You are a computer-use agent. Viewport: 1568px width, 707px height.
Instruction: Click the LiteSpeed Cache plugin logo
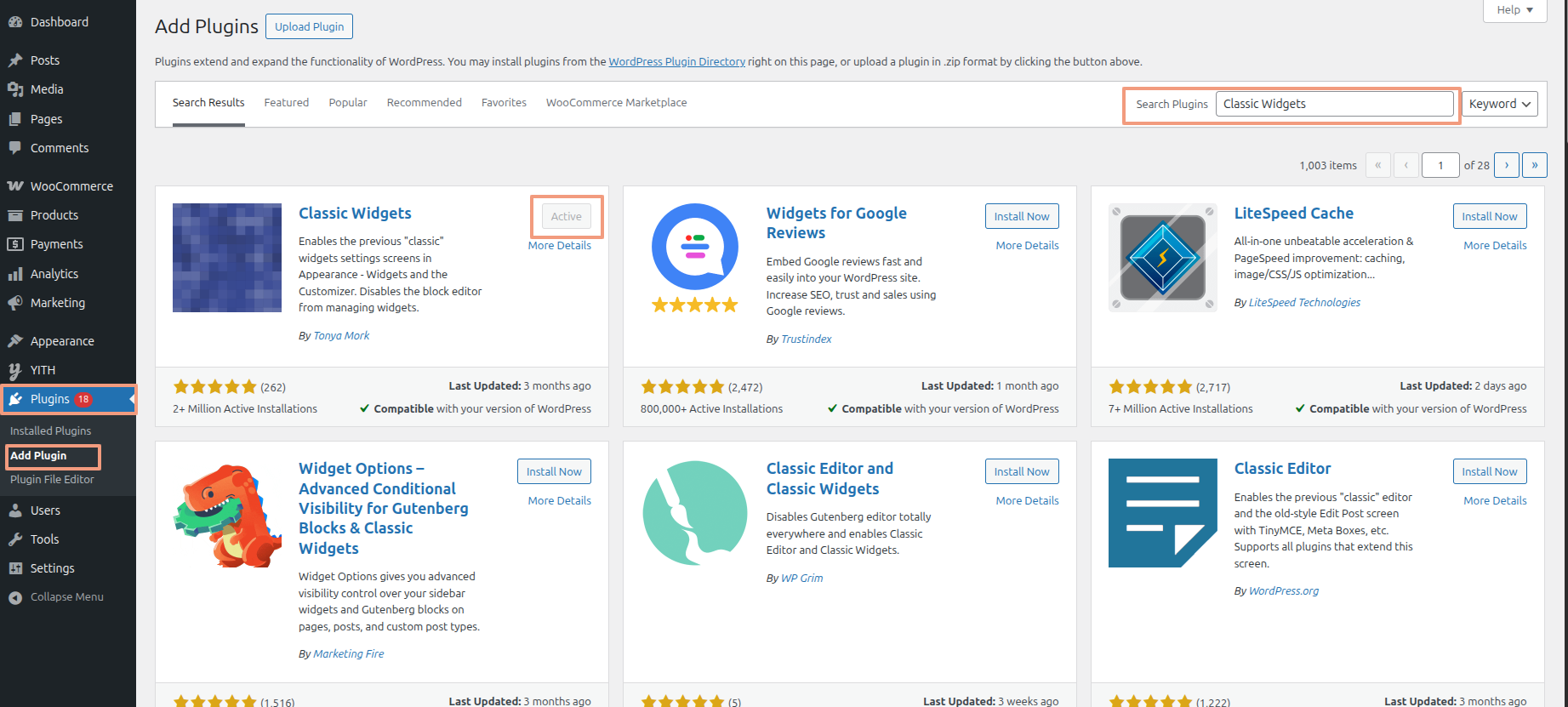pos(1163,258)
